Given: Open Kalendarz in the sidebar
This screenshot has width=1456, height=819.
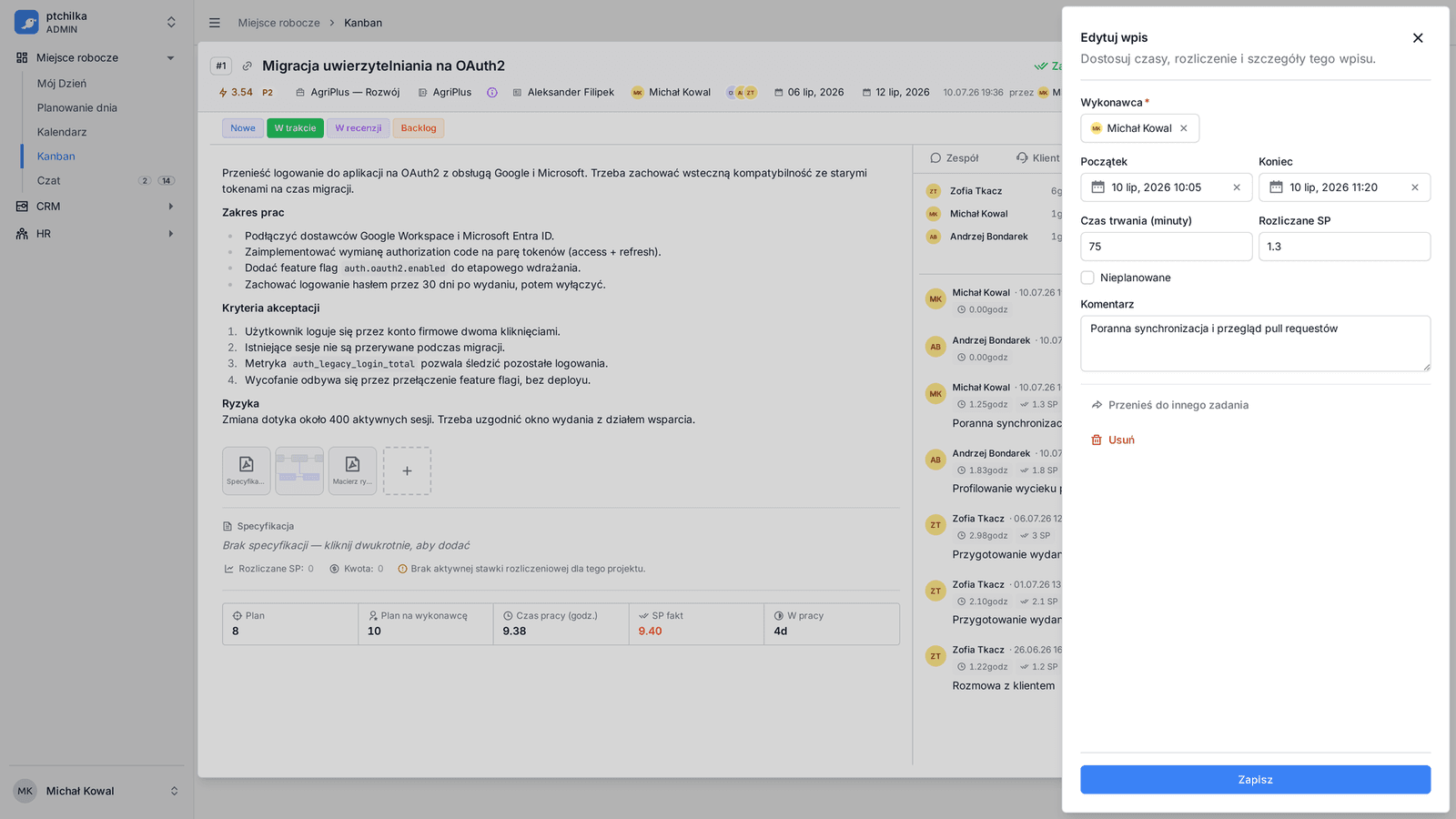Looking at the screenshot, I should [x=62, y=132].
